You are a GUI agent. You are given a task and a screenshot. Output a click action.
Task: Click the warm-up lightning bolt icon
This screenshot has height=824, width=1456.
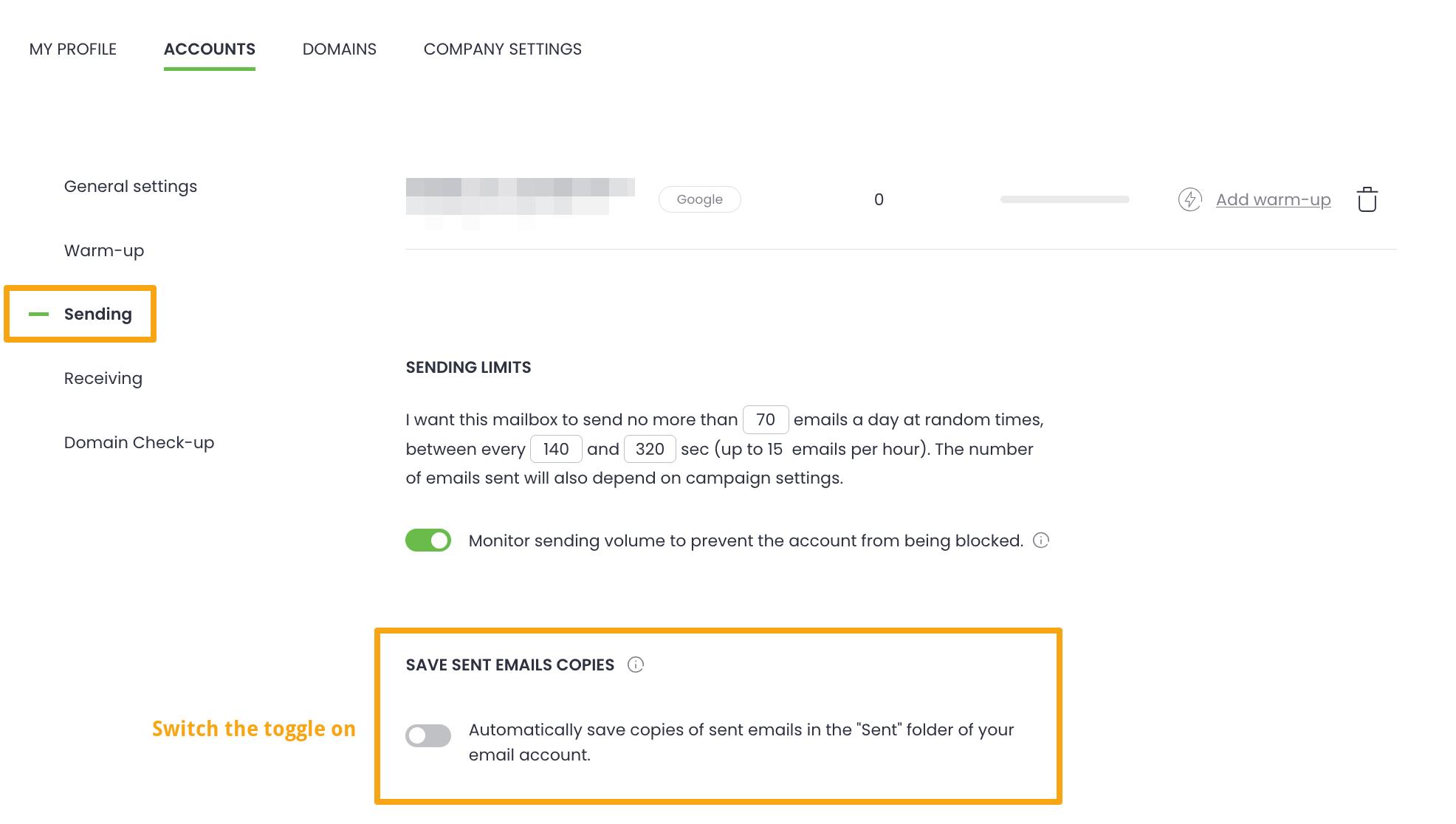click(x=1189, y=199)
